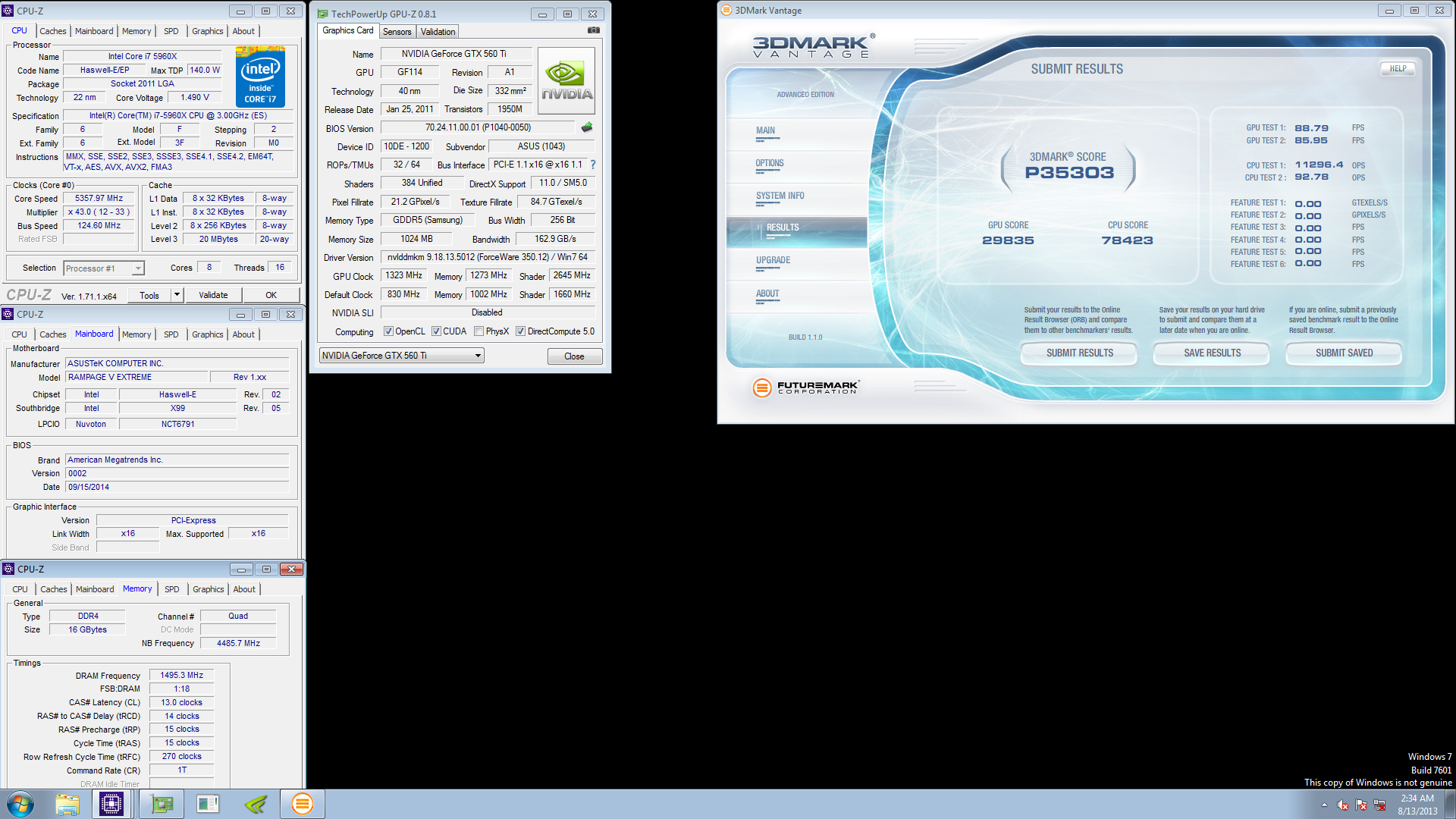This screenshot has height=819, width=1456.
Task: Click the GPU-Z taskbar icon
Action: (162, 804)
